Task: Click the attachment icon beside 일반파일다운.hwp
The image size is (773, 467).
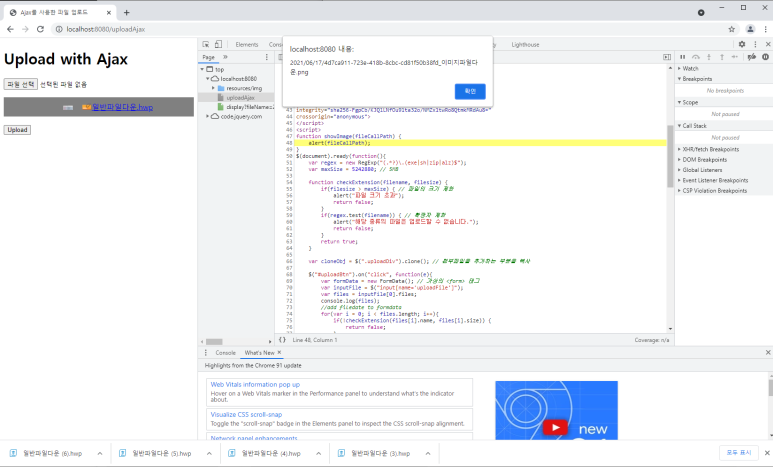Action: coord(86,107)
